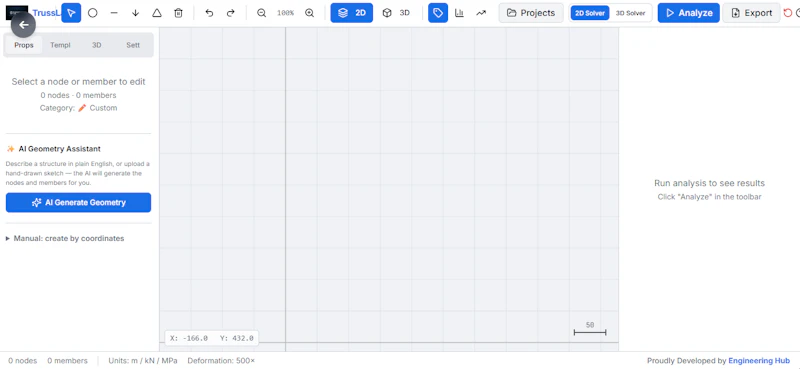Image resolution: width=800 pixels, height=369 pixels.
Task: Click the red reset icon
Action: pyautogui.click(x=788, y=13)
